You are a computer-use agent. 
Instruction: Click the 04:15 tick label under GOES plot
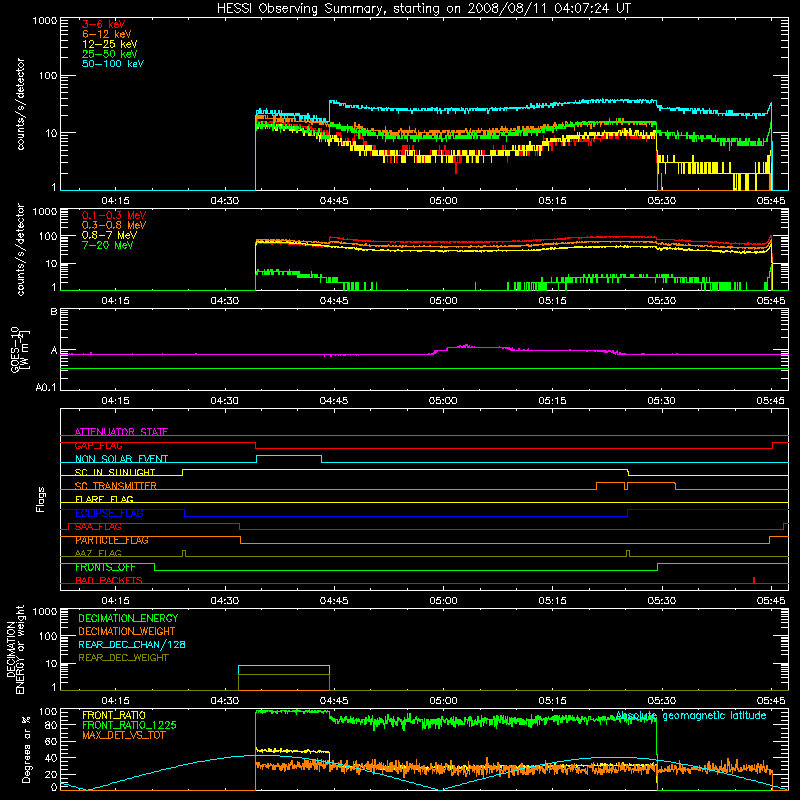pyautogui.click(x=115, y=401)
